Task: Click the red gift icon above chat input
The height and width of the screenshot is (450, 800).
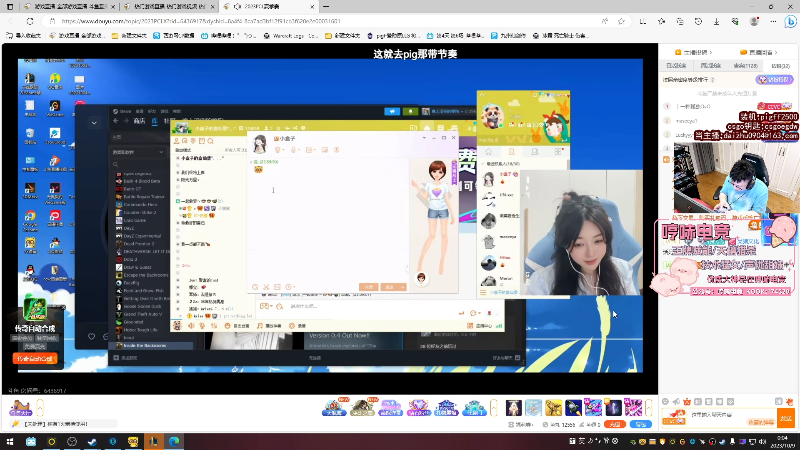Action: coord(687,402)
